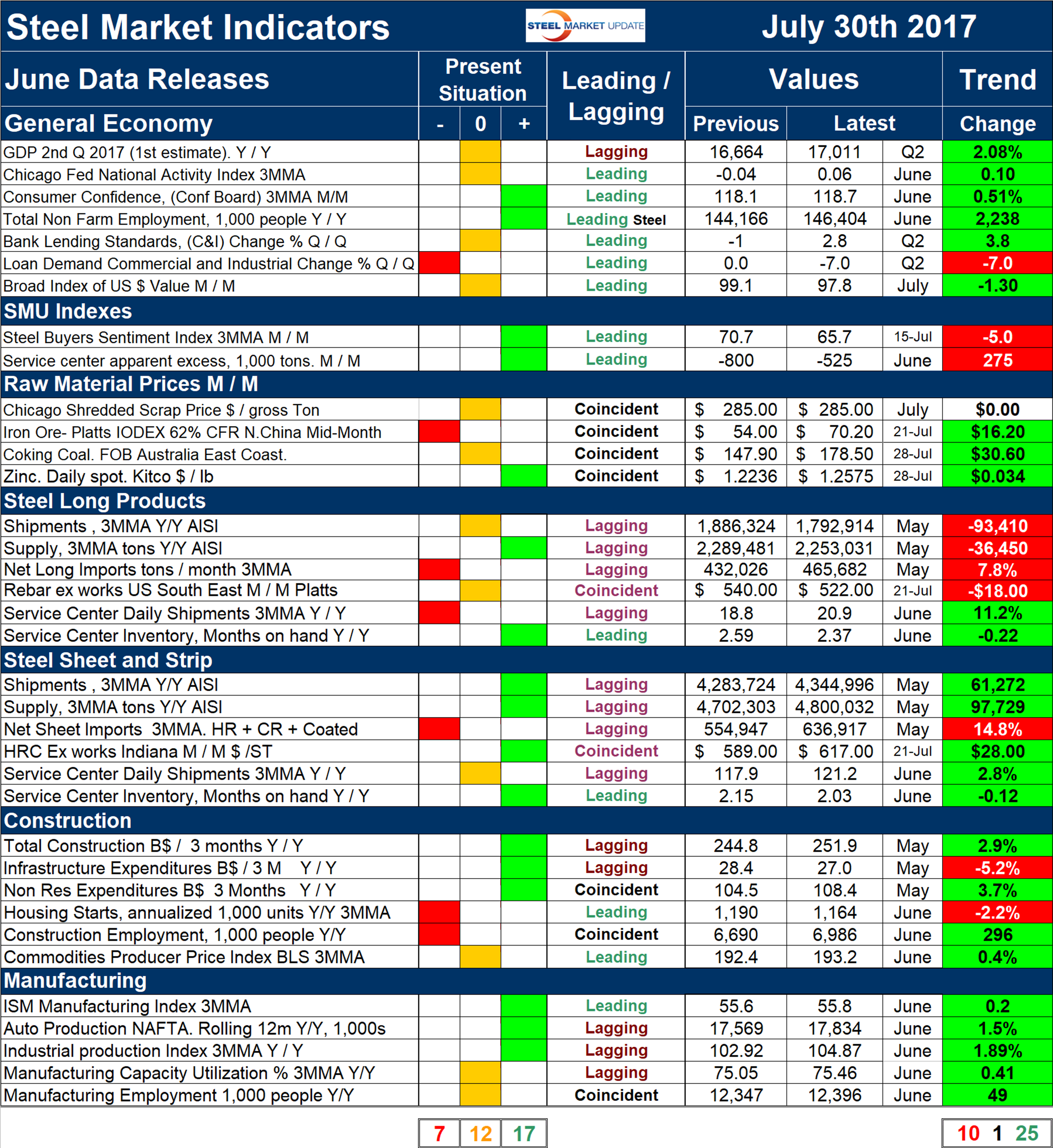Click the green trend total 25
Screen dimensions: 1053x1148
click(1027, 1133)
